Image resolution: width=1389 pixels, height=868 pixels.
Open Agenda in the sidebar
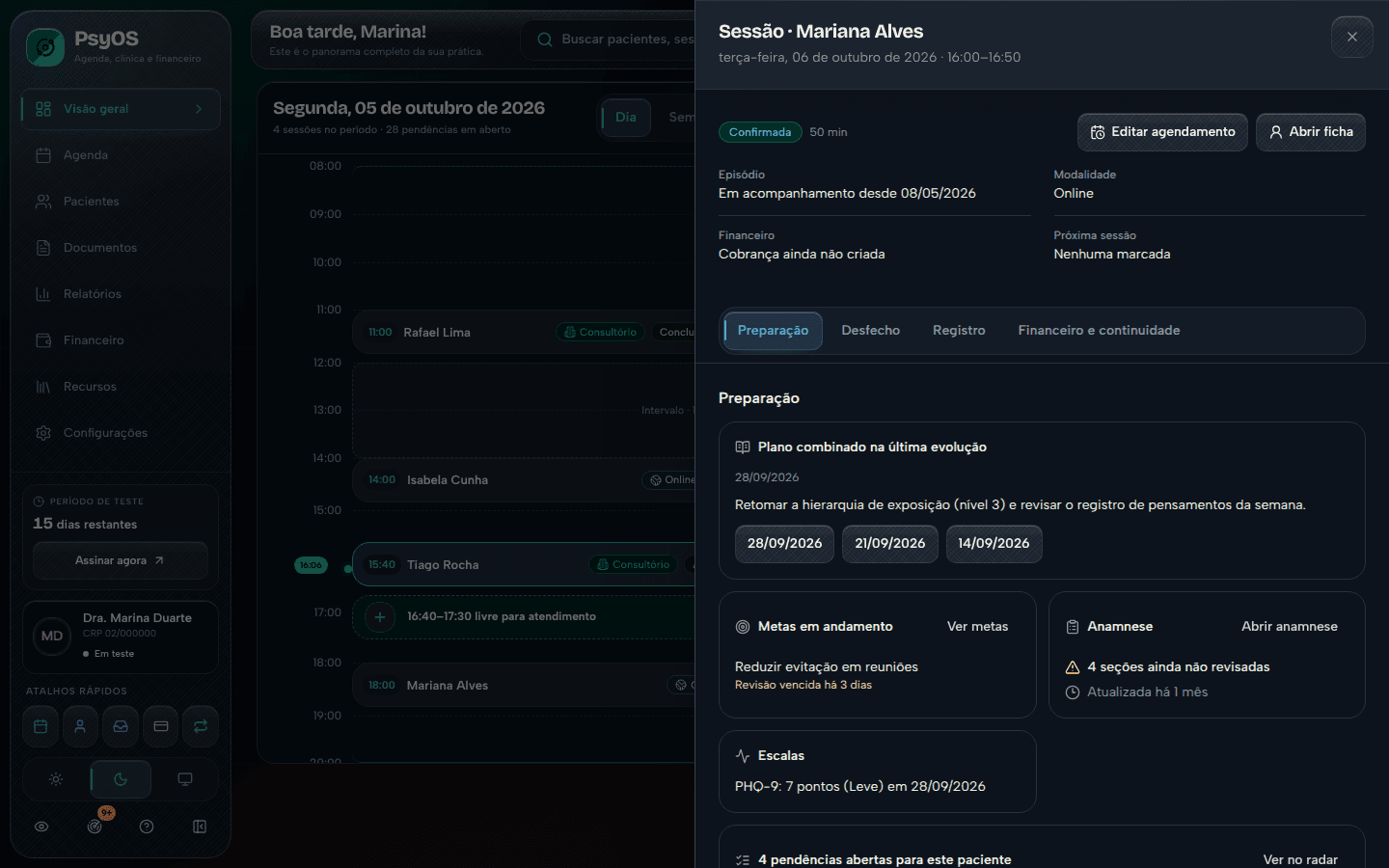pos(121,155)
